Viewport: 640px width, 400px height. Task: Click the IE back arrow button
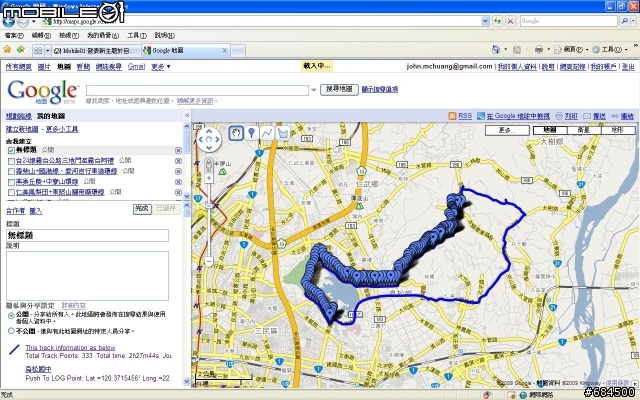(x=9, y=21)
